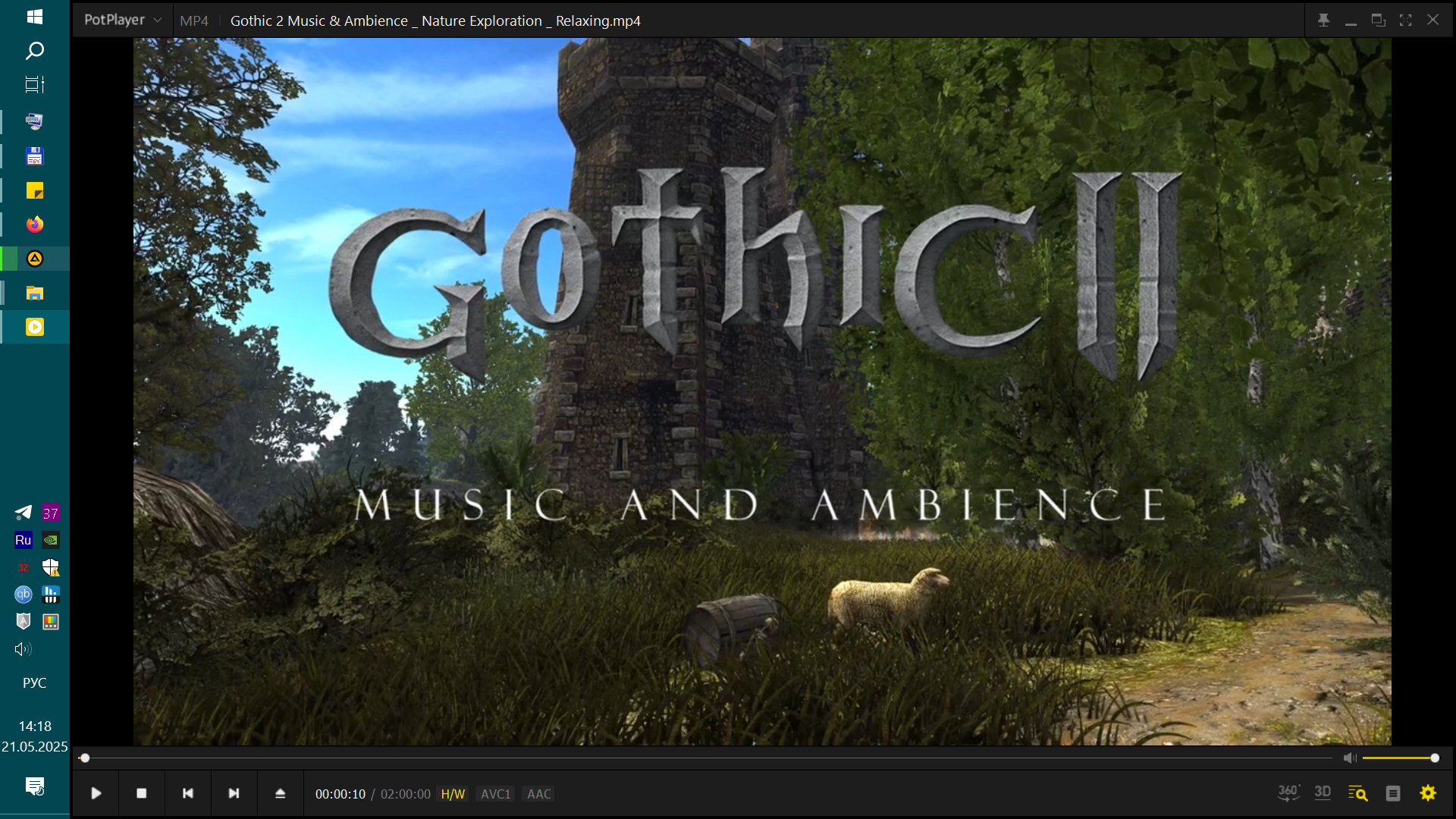Image resolution: width=1456 pixels, height=819 pixels.
Task: Stop the video playback
Action: [x=141, y=793]
